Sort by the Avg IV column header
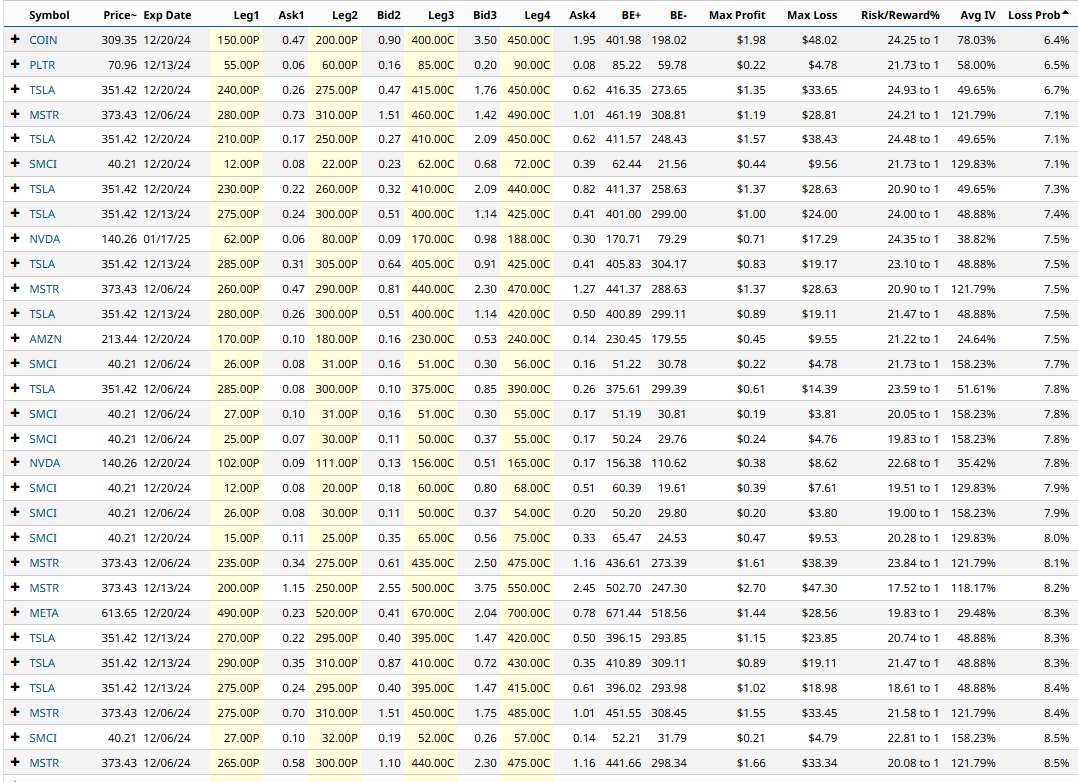The width and height of the screenshot is (1078, 782). pyautogui.click(x=978, y=15)
